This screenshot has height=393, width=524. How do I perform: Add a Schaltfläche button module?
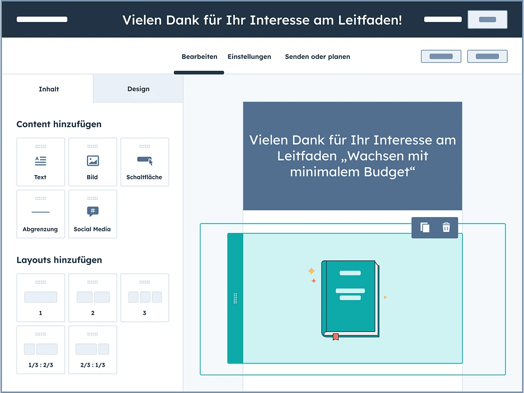click(145, 162)
